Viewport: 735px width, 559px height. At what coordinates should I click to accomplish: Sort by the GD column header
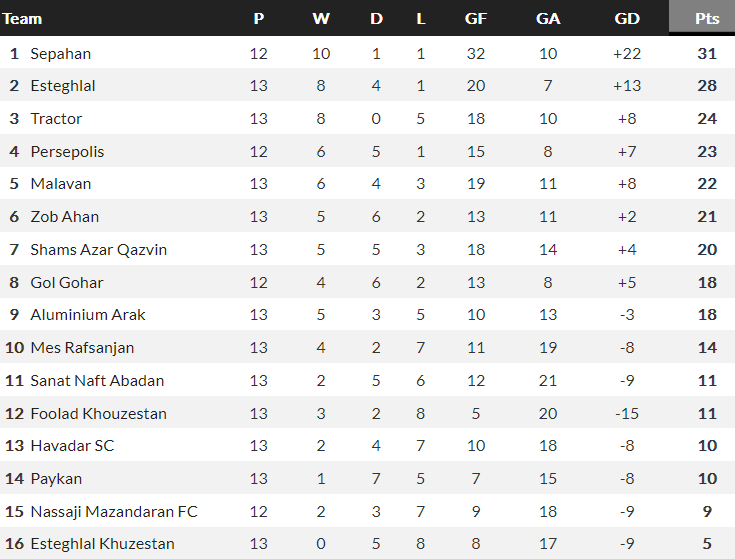pyautogui.click(x=627, y=18)
